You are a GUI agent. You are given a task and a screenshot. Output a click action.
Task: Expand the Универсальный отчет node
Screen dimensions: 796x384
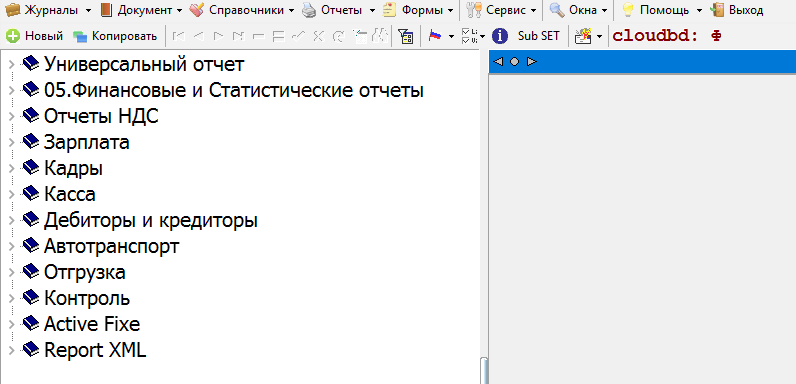(12, 64)
